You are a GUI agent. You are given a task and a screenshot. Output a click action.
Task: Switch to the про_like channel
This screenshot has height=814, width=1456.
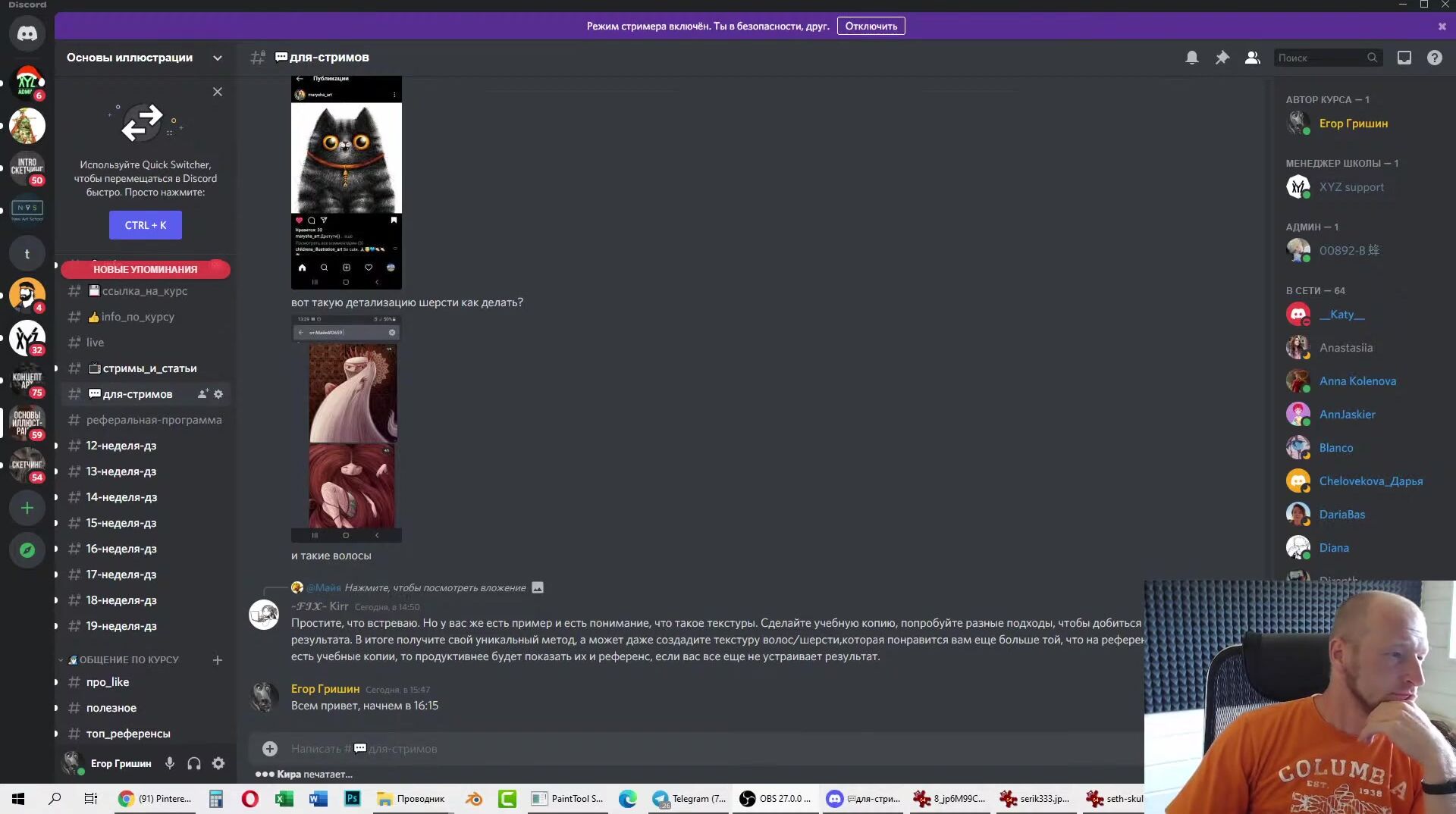pos(146,682)
